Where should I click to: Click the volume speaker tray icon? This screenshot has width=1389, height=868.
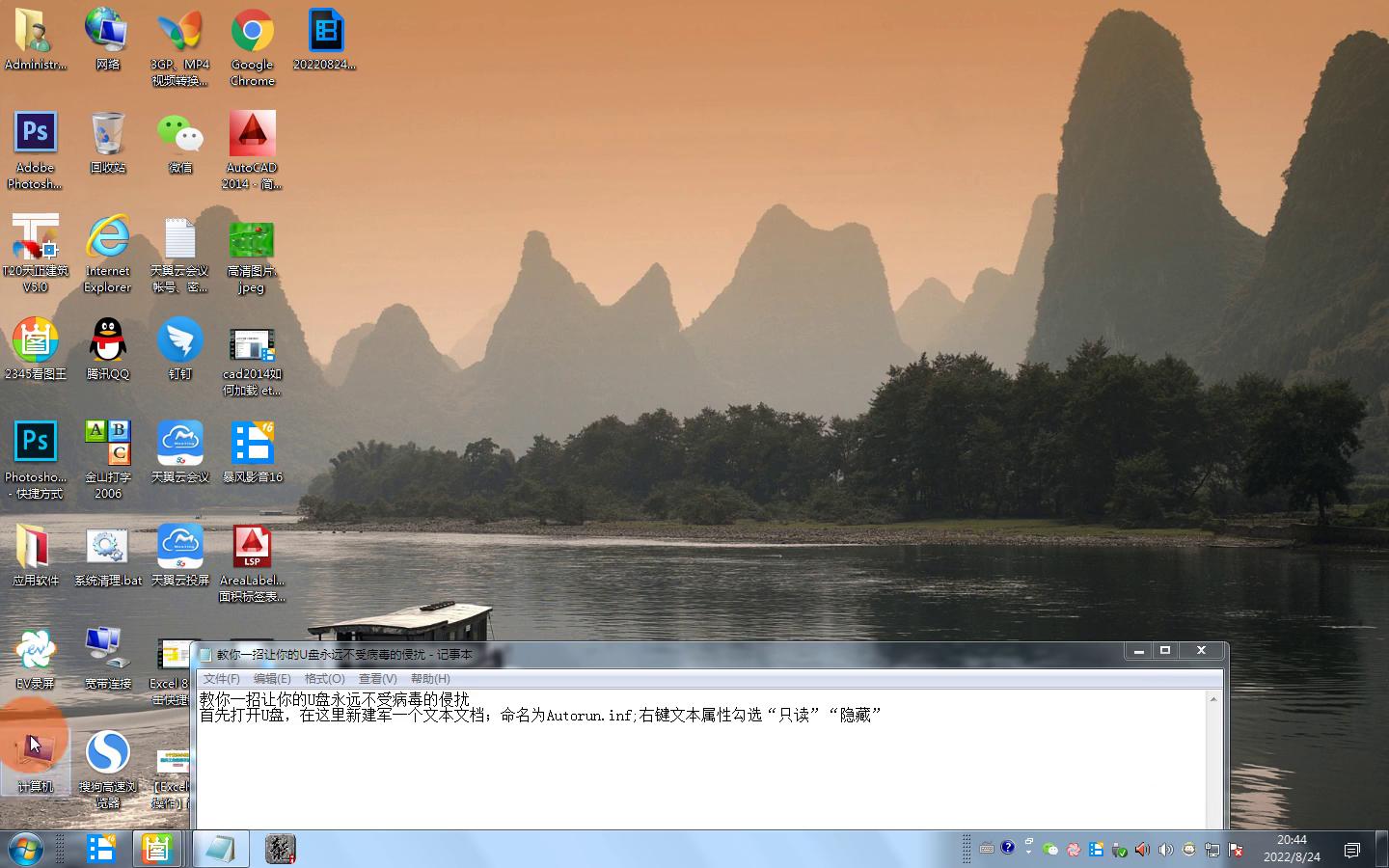coord(1165,850)
